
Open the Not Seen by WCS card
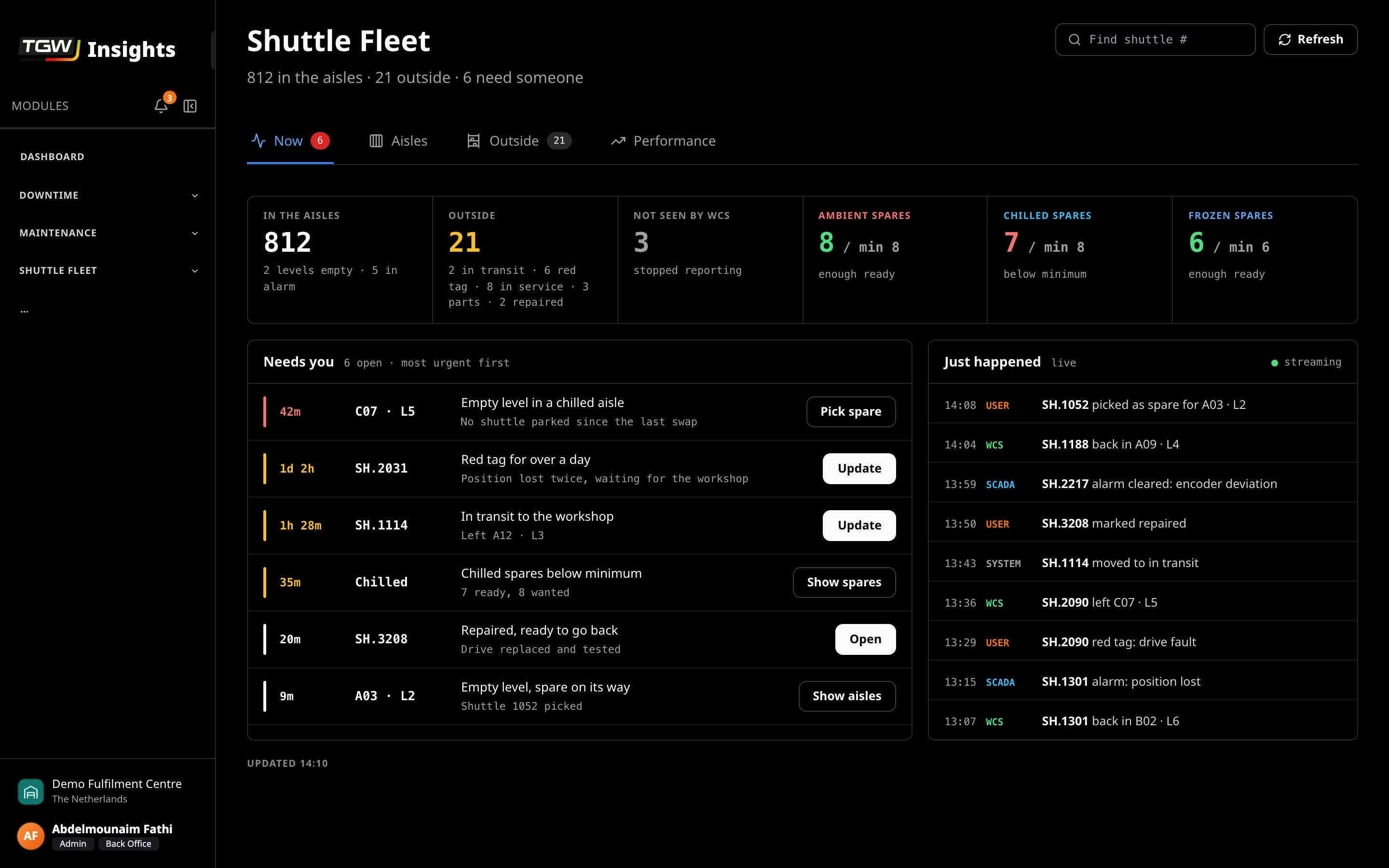pyautogui.click(x=710, y=260)
